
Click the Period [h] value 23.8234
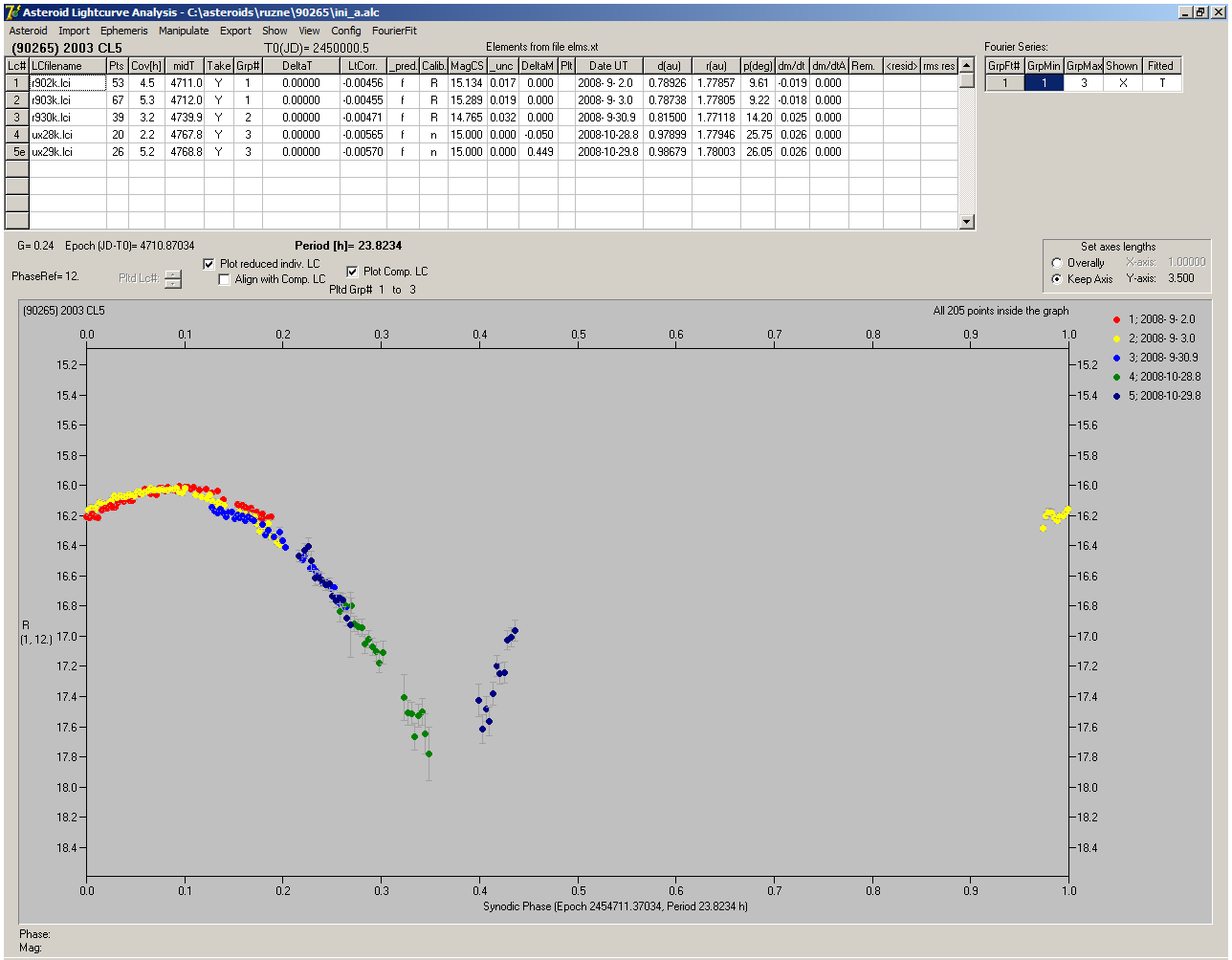(x=379, y=246)
